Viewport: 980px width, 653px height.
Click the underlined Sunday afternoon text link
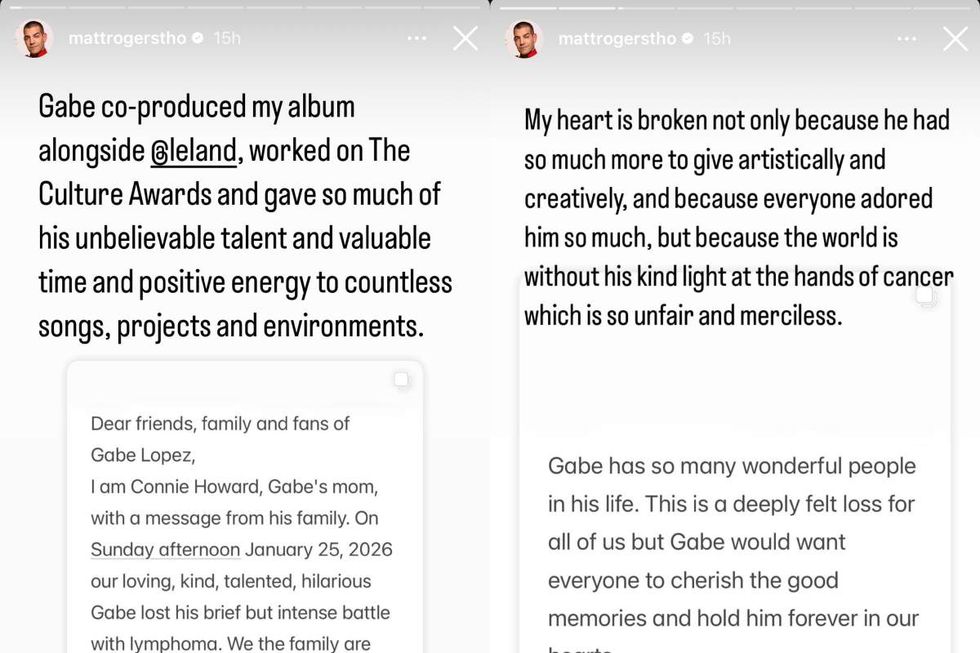click(165, 549)
